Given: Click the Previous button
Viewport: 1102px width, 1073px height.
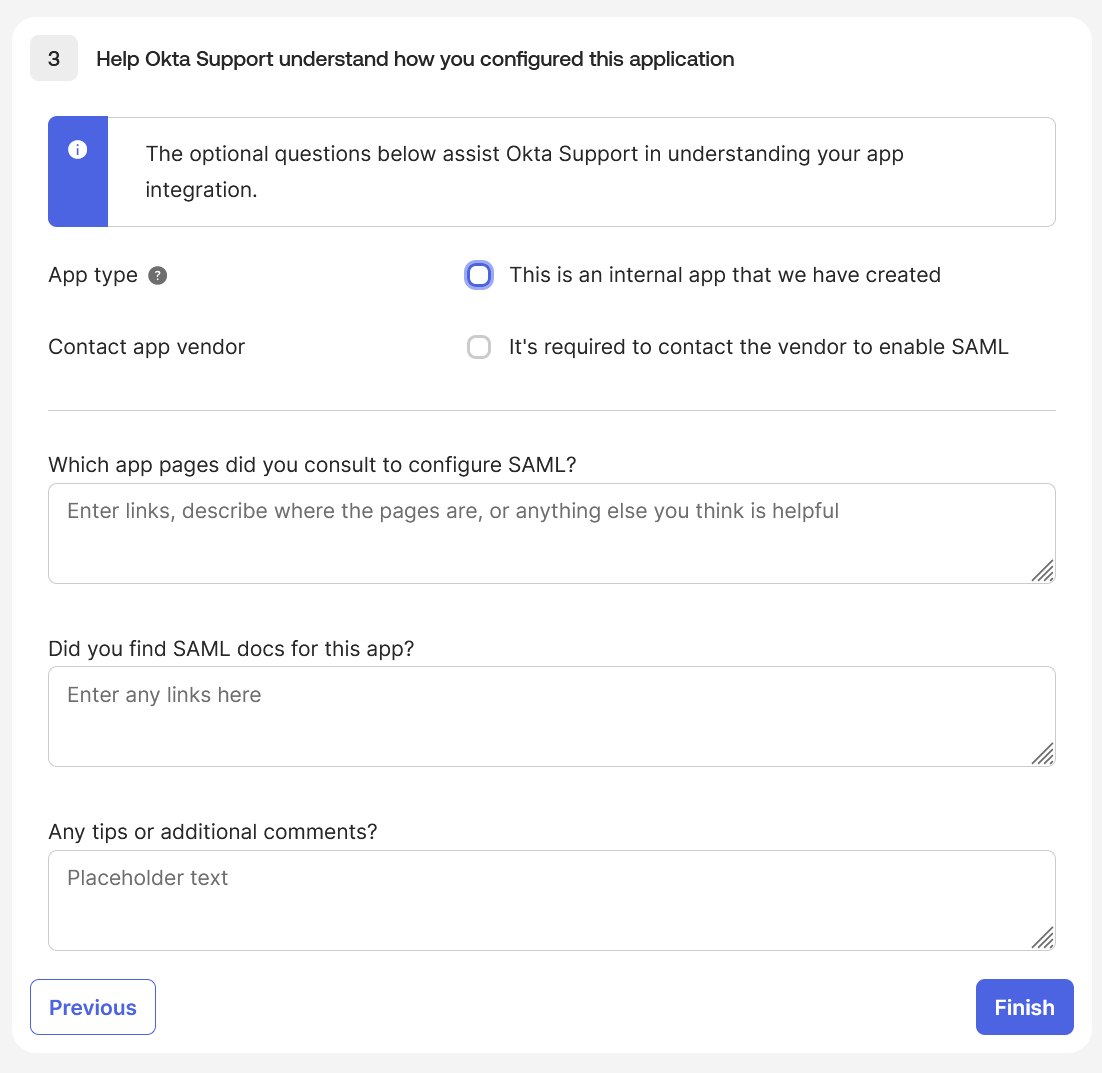Looking at the screenshot, I should [x=92, y=1007].
